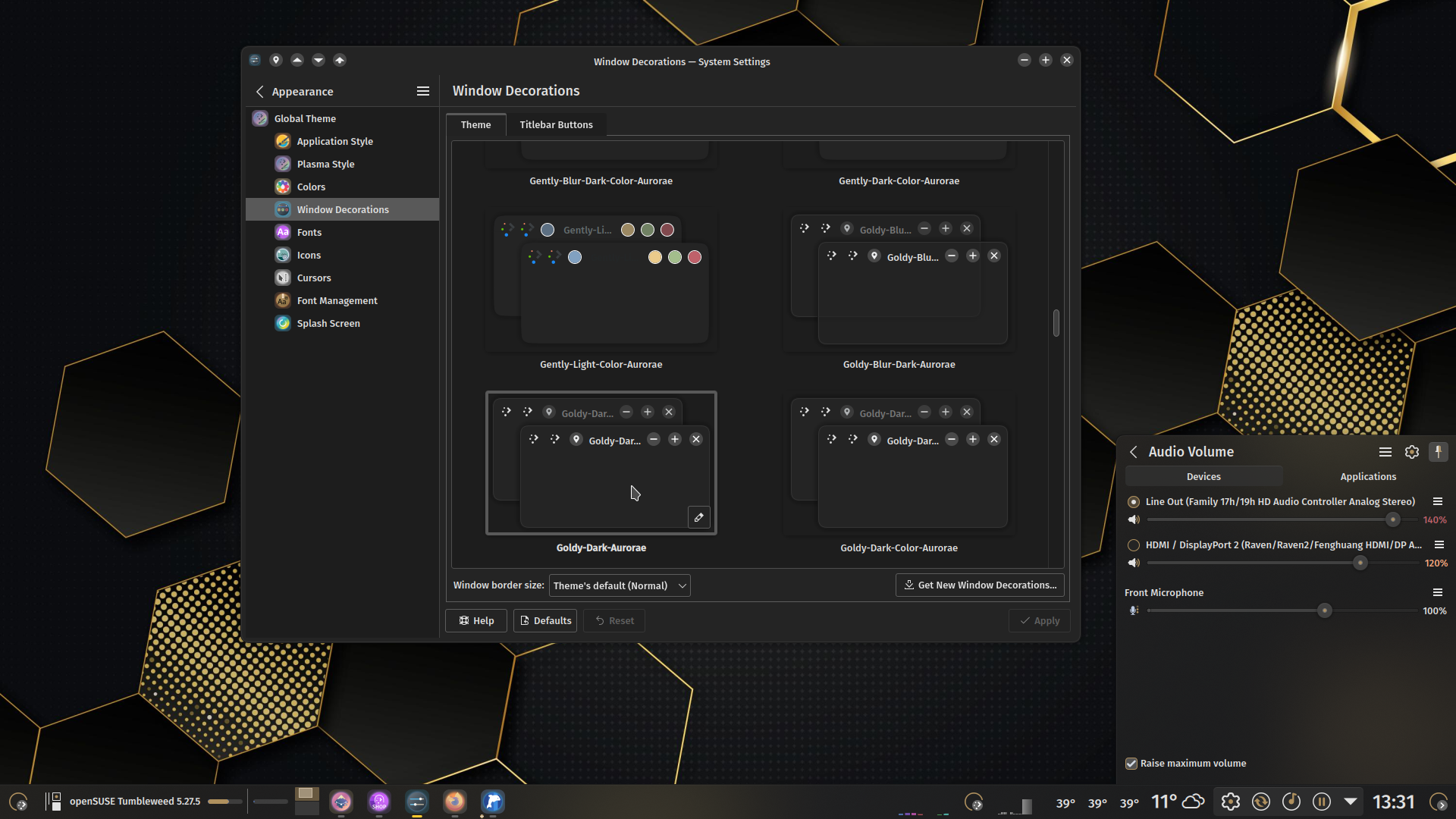The height and width of the screenshot is (819, 1456).
Task: Open Line Out device options menu
Action: (x=1437, y=502)
